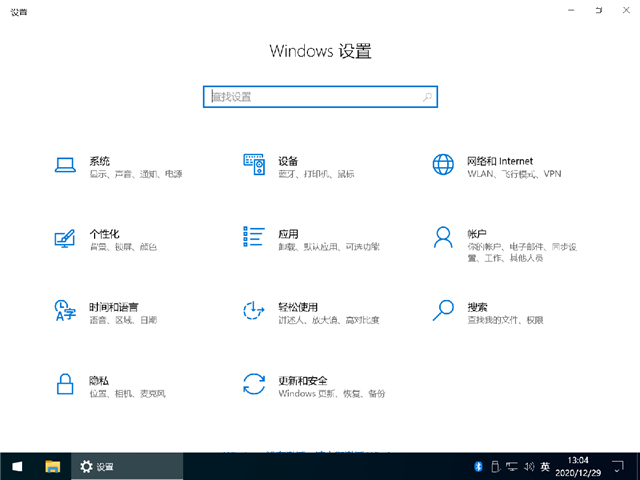Click the 时间和语言 icon
The height and width of the screenshot is (480, 640).
pos(65,311)
